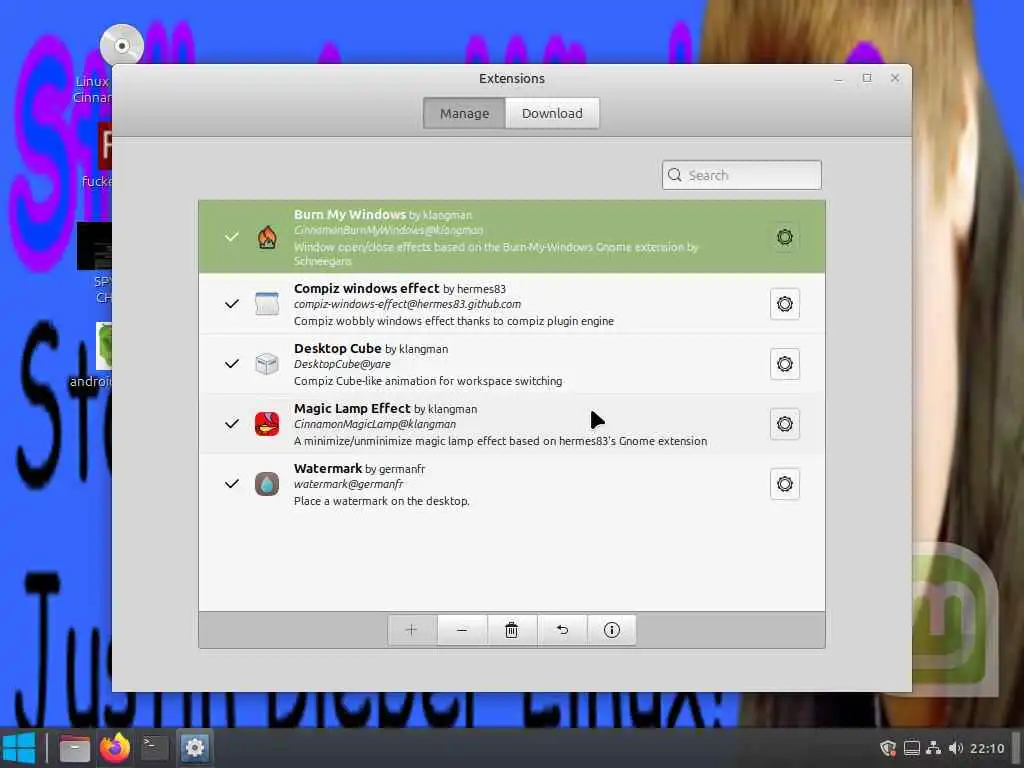Launch Firefox from the taskbar
The image size is (1024, 768).
tap(115, 748)
